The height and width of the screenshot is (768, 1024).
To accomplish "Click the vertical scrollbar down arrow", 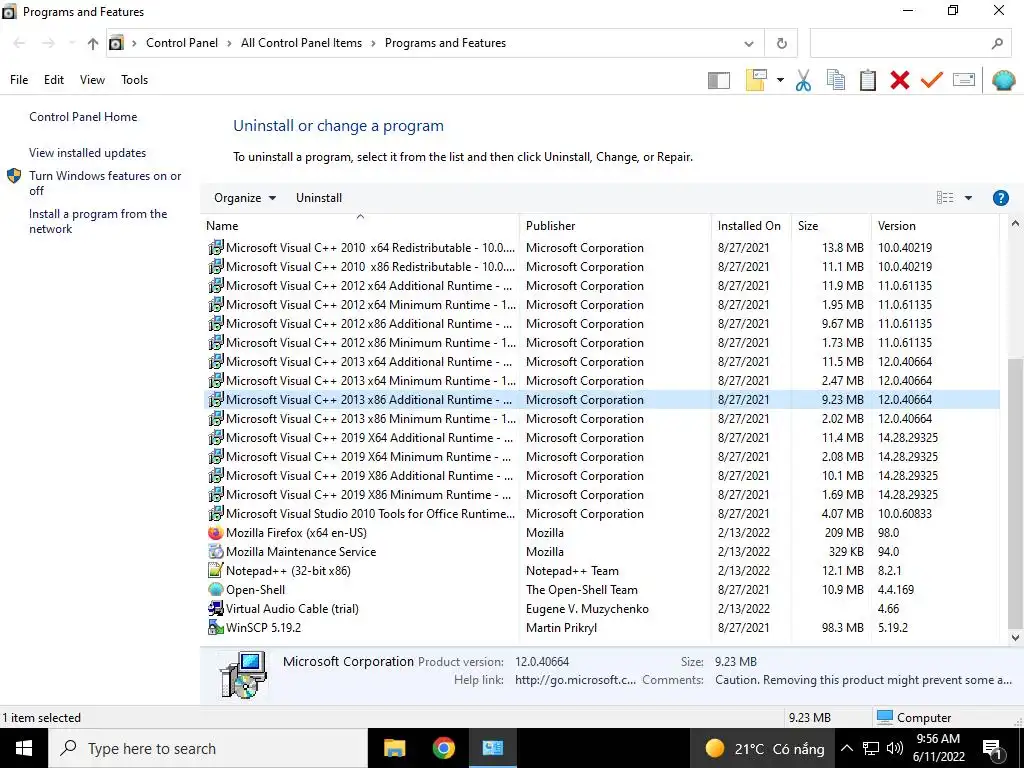I will point(1015,638).
